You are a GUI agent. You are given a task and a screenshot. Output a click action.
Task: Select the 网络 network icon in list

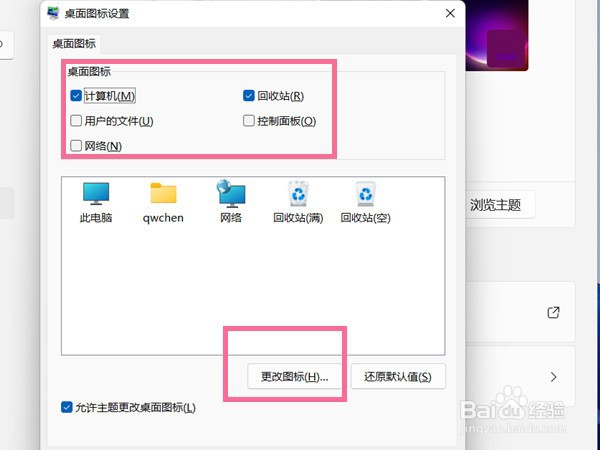231,202
